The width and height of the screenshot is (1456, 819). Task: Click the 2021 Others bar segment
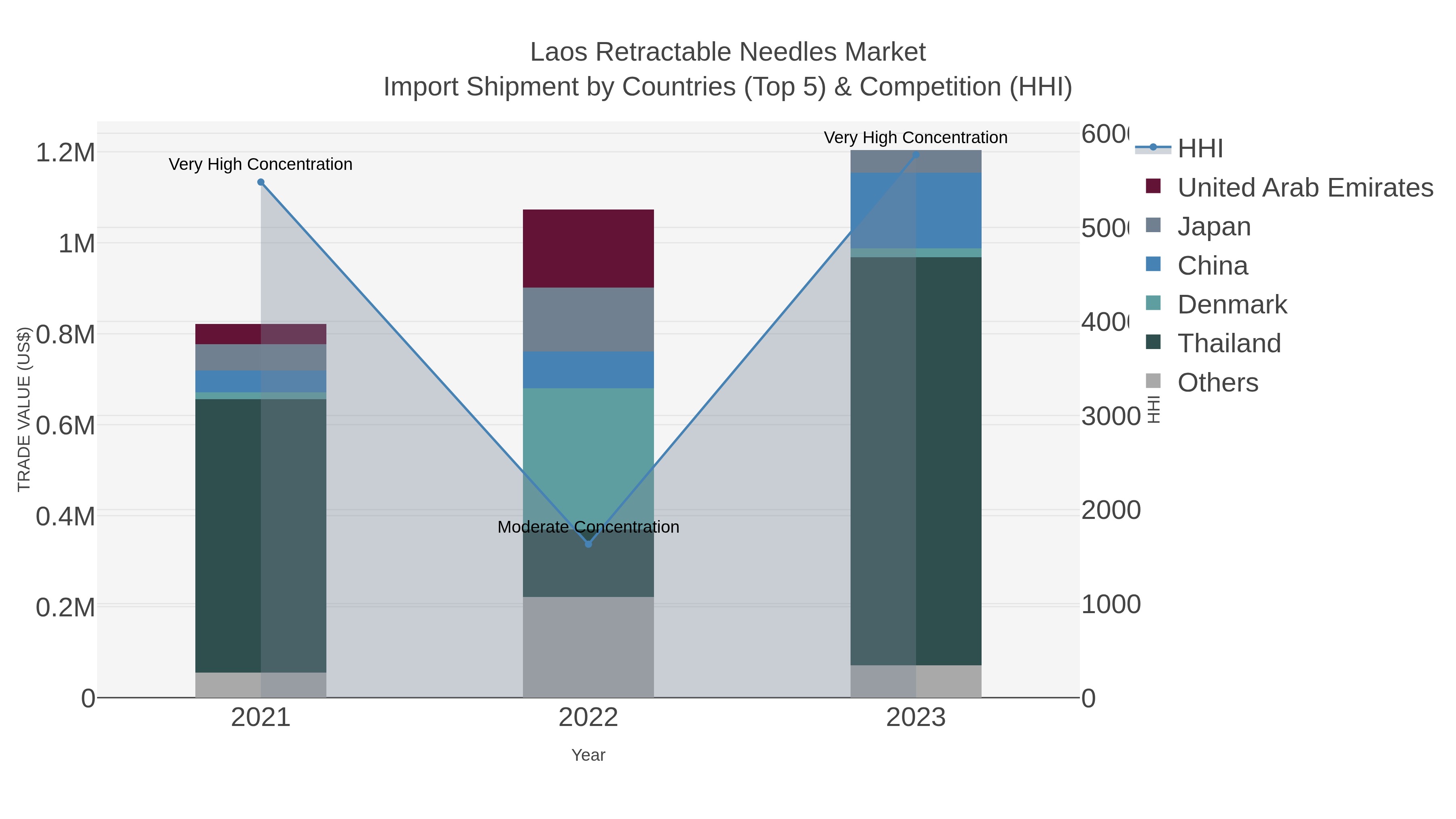[260, 685]
